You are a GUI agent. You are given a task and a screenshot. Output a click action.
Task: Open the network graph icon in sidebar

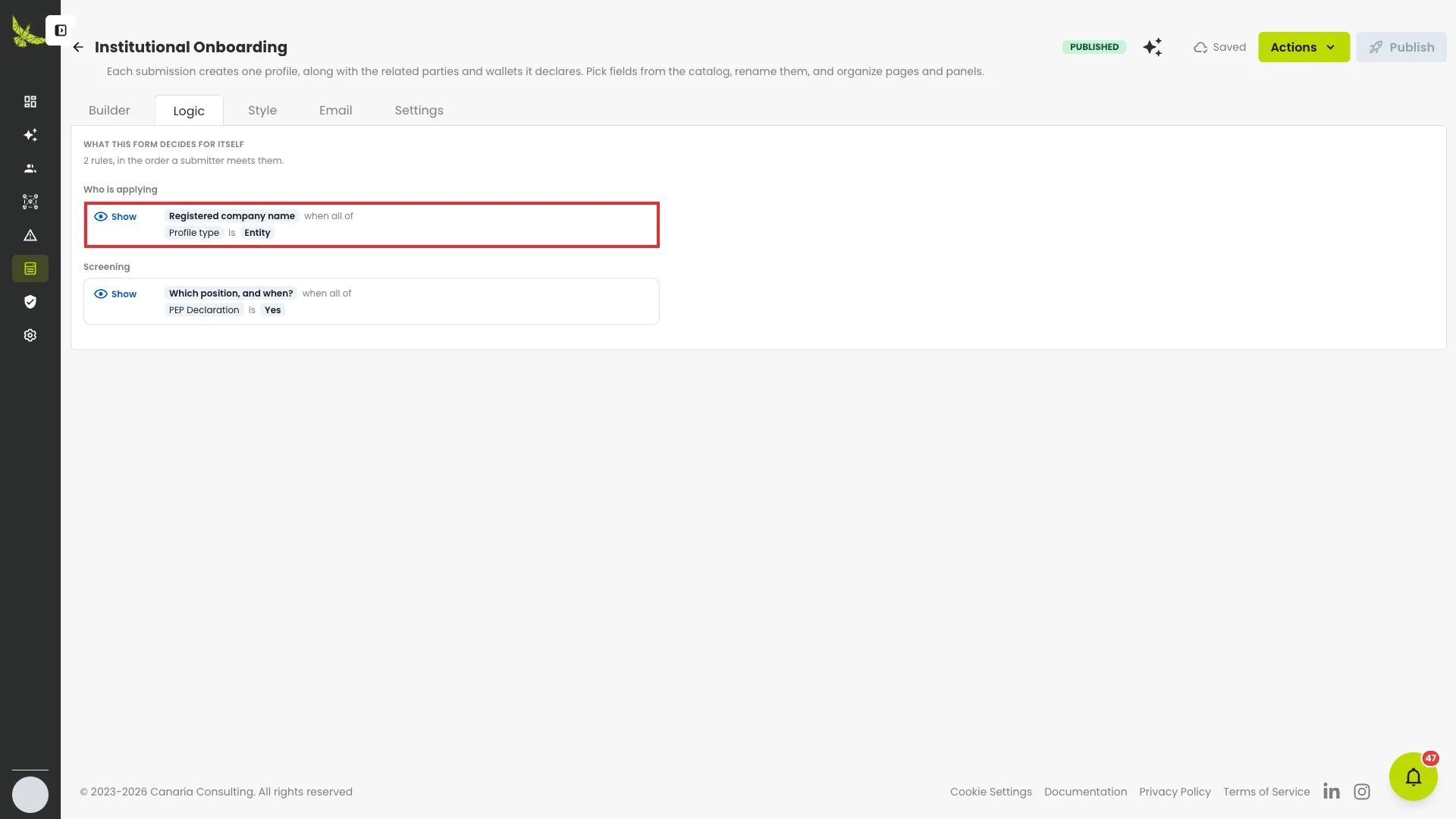[x=30, y=202]
